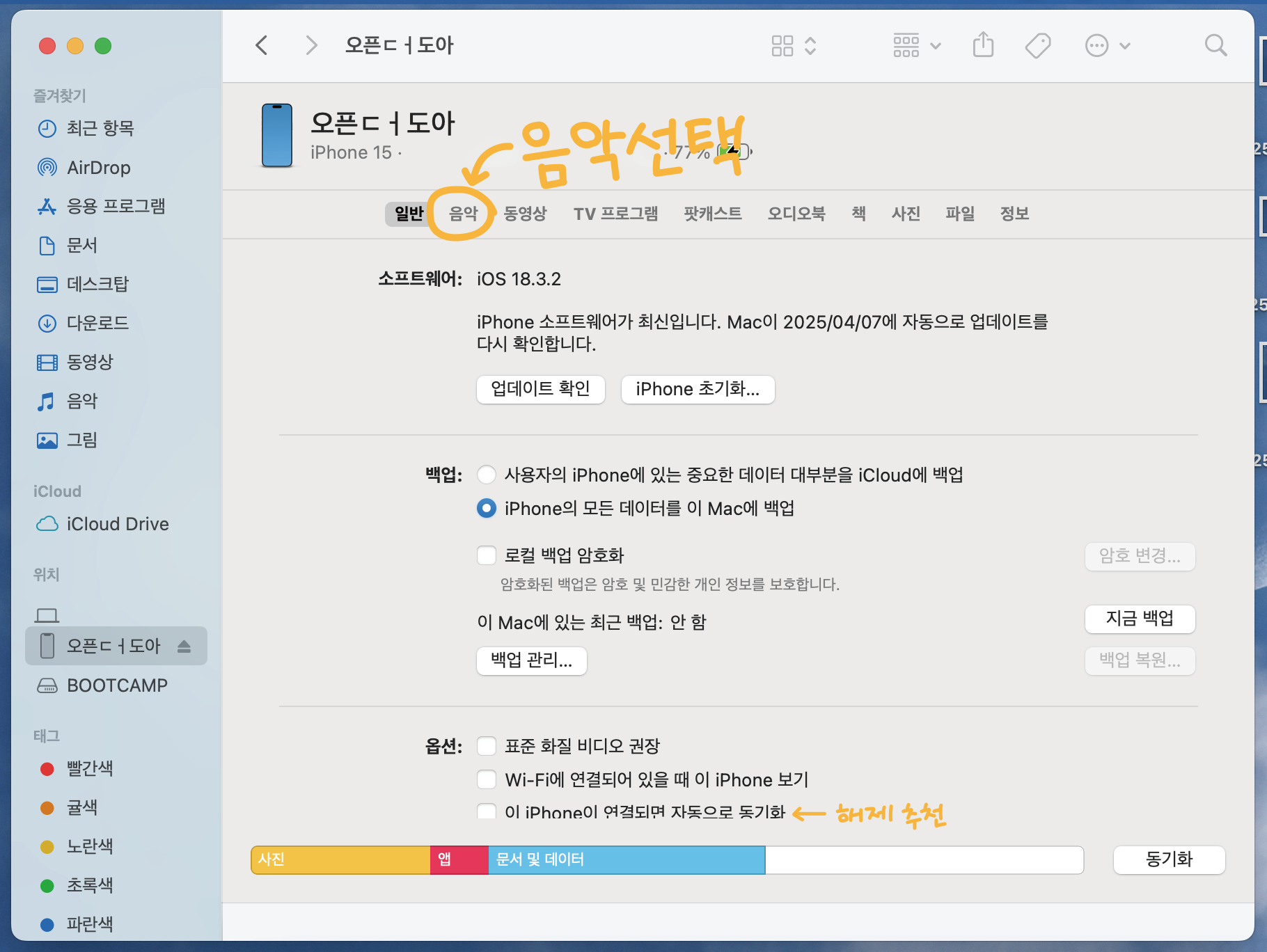Toggle Wi-Fi 연결 시 iPhone 보기 checkbox
Screen dimensions: 1267x952
click(x=487, y=779)
